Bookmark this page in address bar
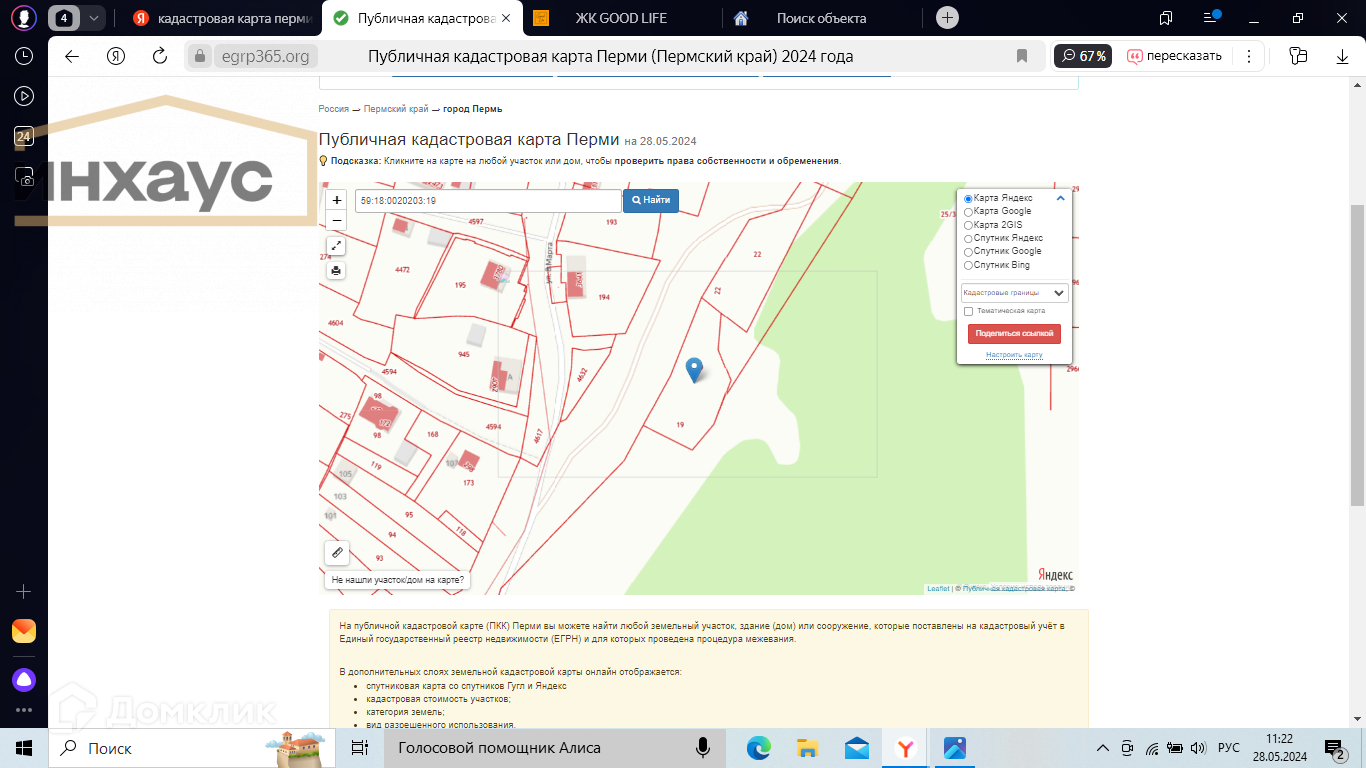The width and height of the screenshot is (1366, 768). point(1022,56)
